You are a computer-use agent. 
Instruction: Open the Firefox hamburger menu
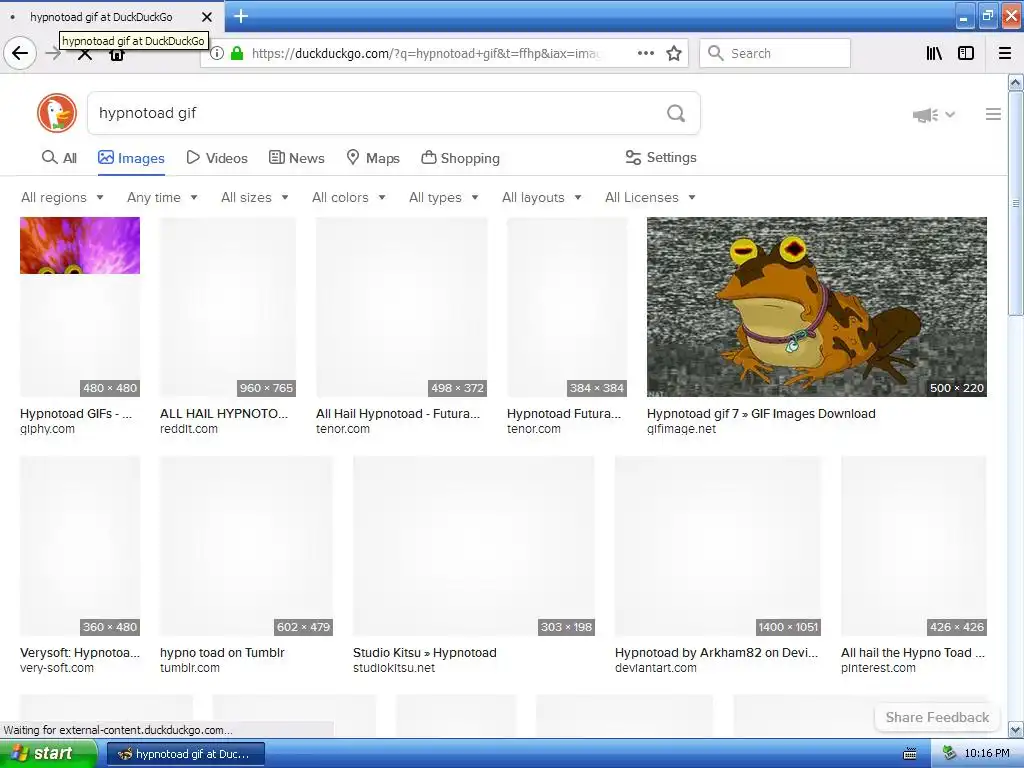coord(1004,54)
